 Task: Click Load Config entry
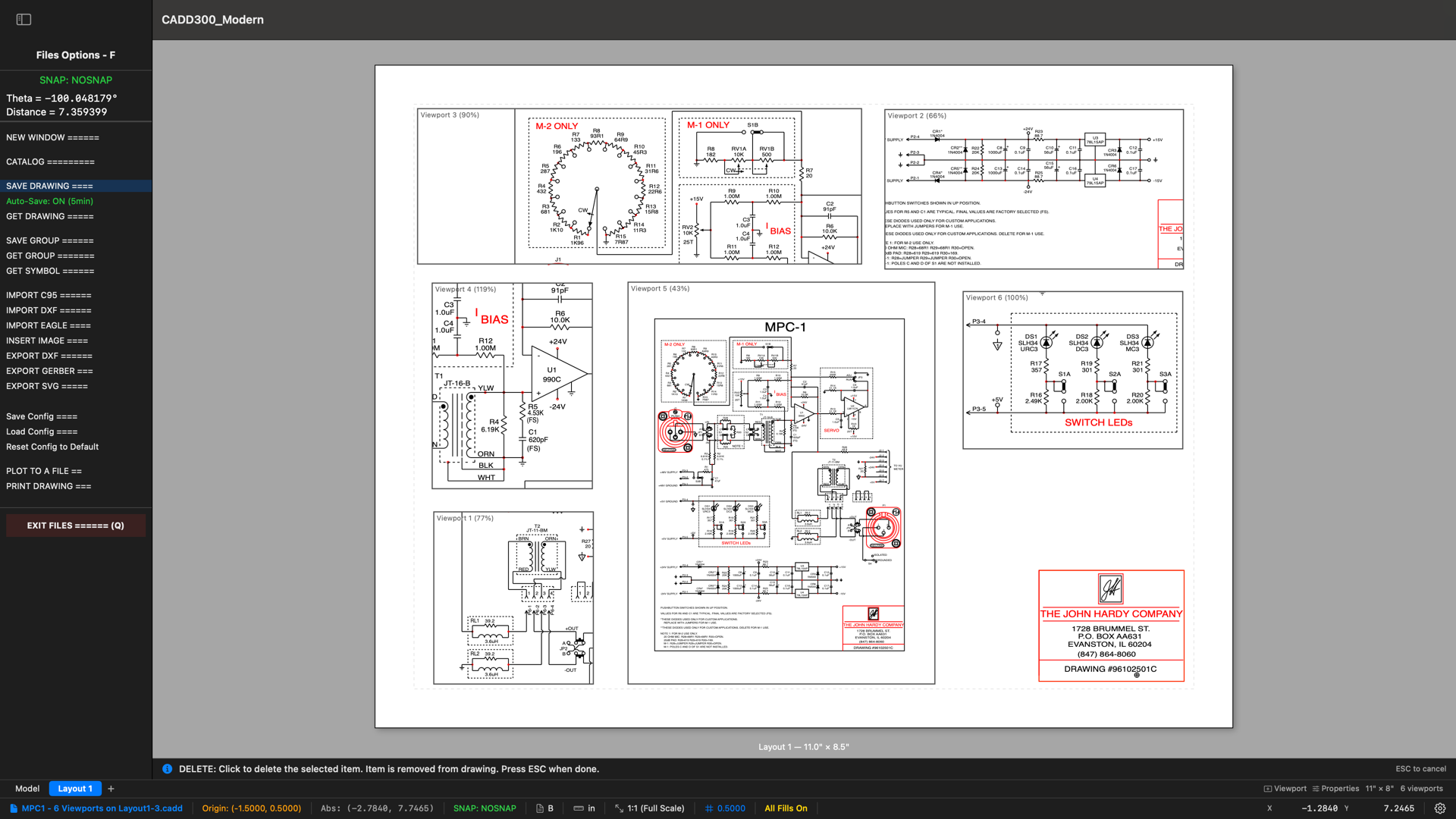[76, 431]
